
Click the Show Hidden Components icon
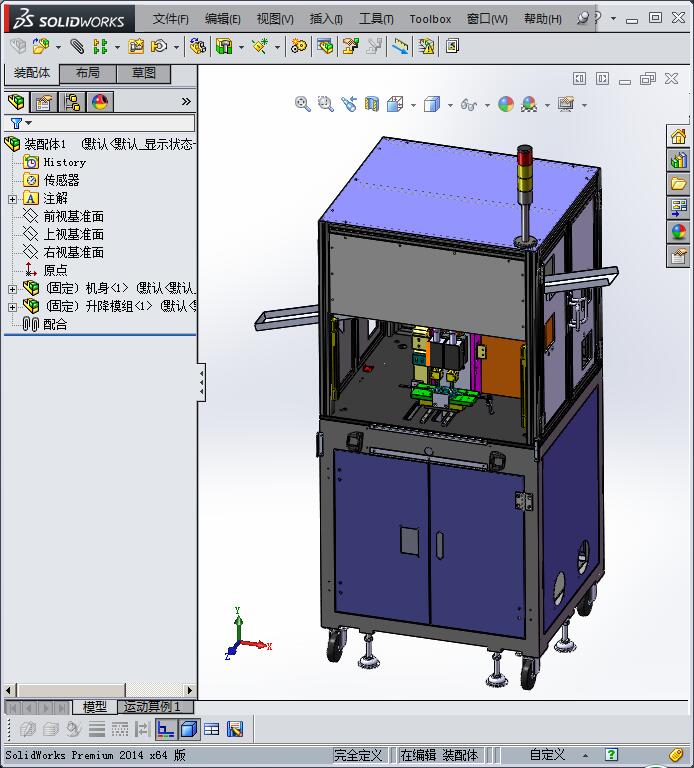[x=197, y=47]
